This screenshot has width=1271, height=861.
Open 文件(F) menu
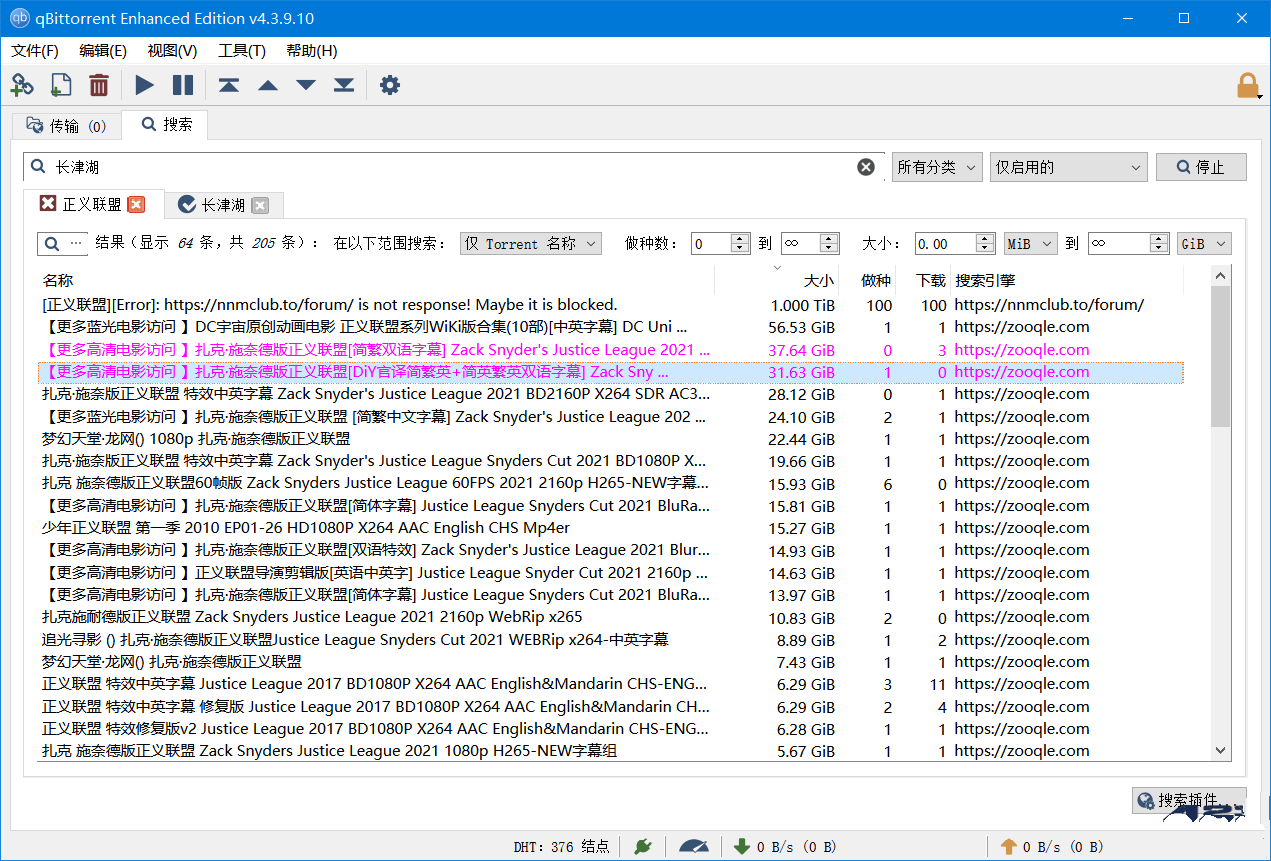coord(35,51)
